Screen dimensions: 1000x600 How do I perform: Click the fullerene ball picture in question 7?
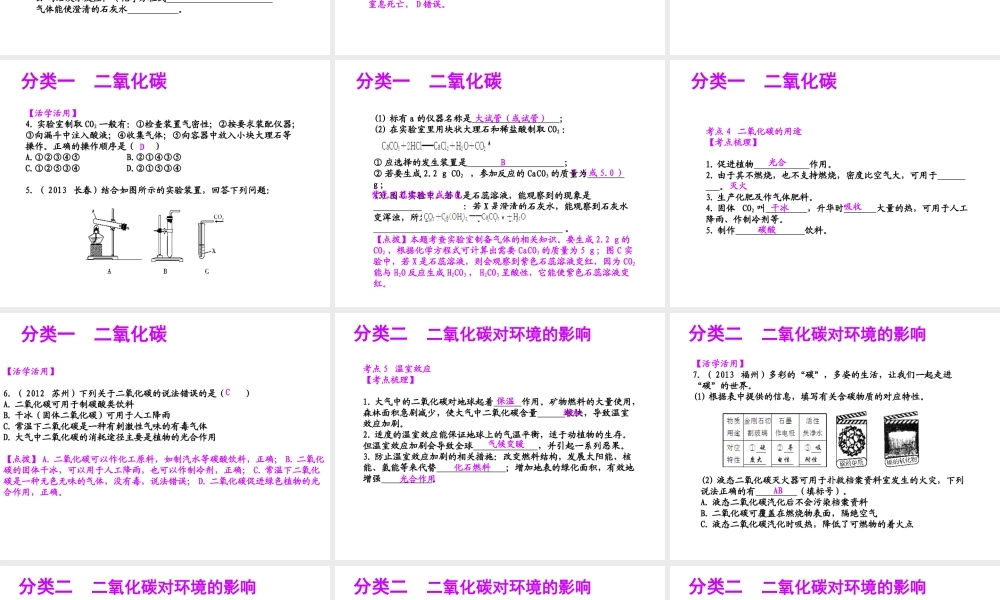(x=851, y=440)
